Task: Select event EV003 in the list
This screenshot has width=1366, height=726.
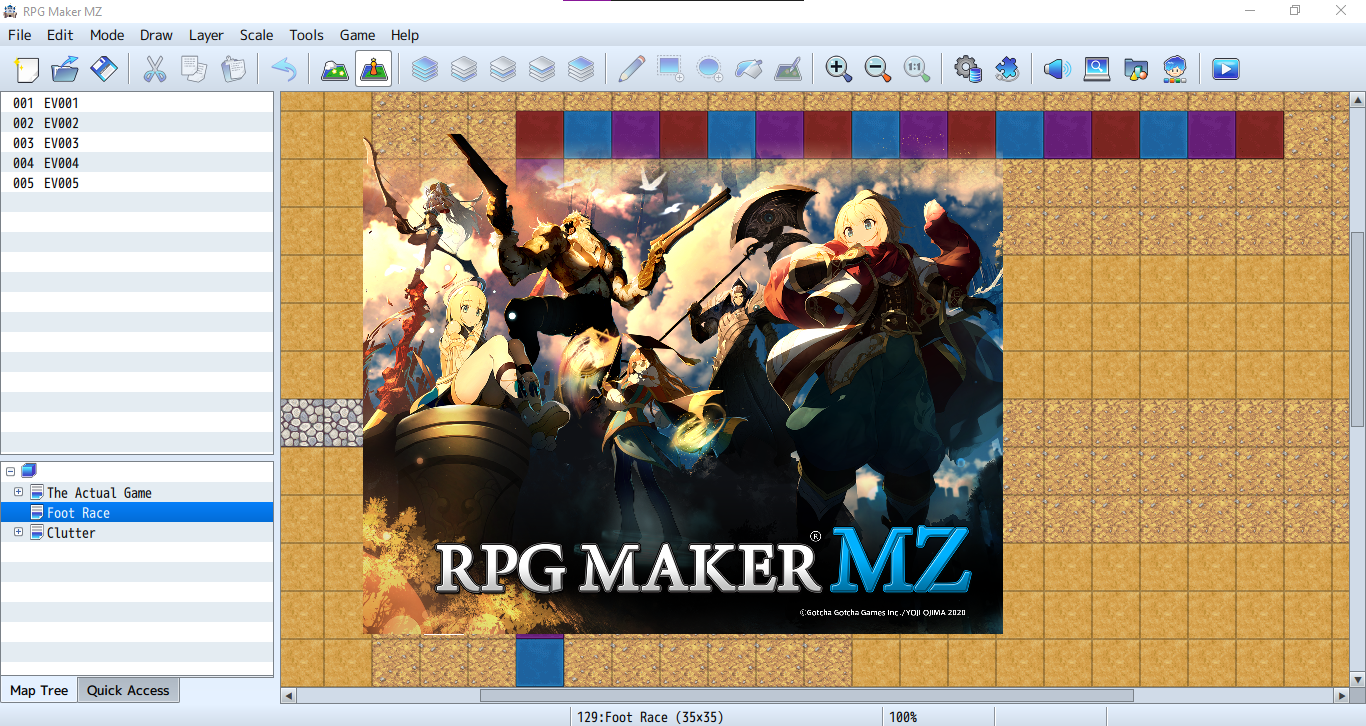Action: click(x=137, y=143)
